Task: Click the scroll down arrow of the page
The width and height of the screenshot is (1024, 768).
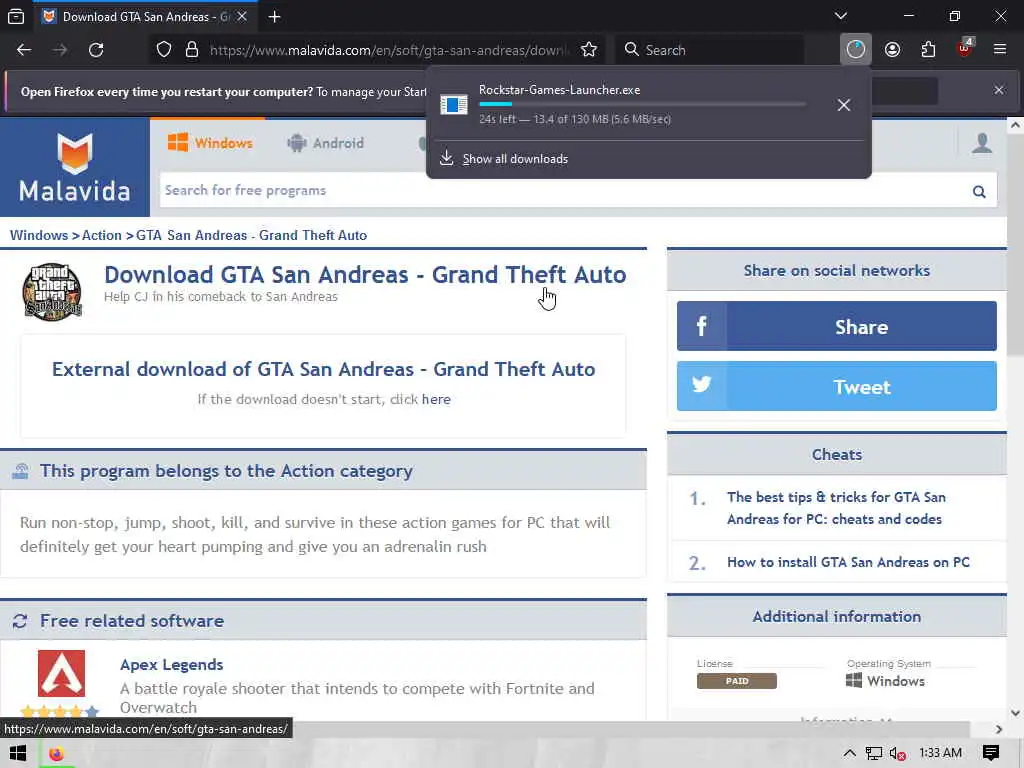Action: coord(1015,712)
